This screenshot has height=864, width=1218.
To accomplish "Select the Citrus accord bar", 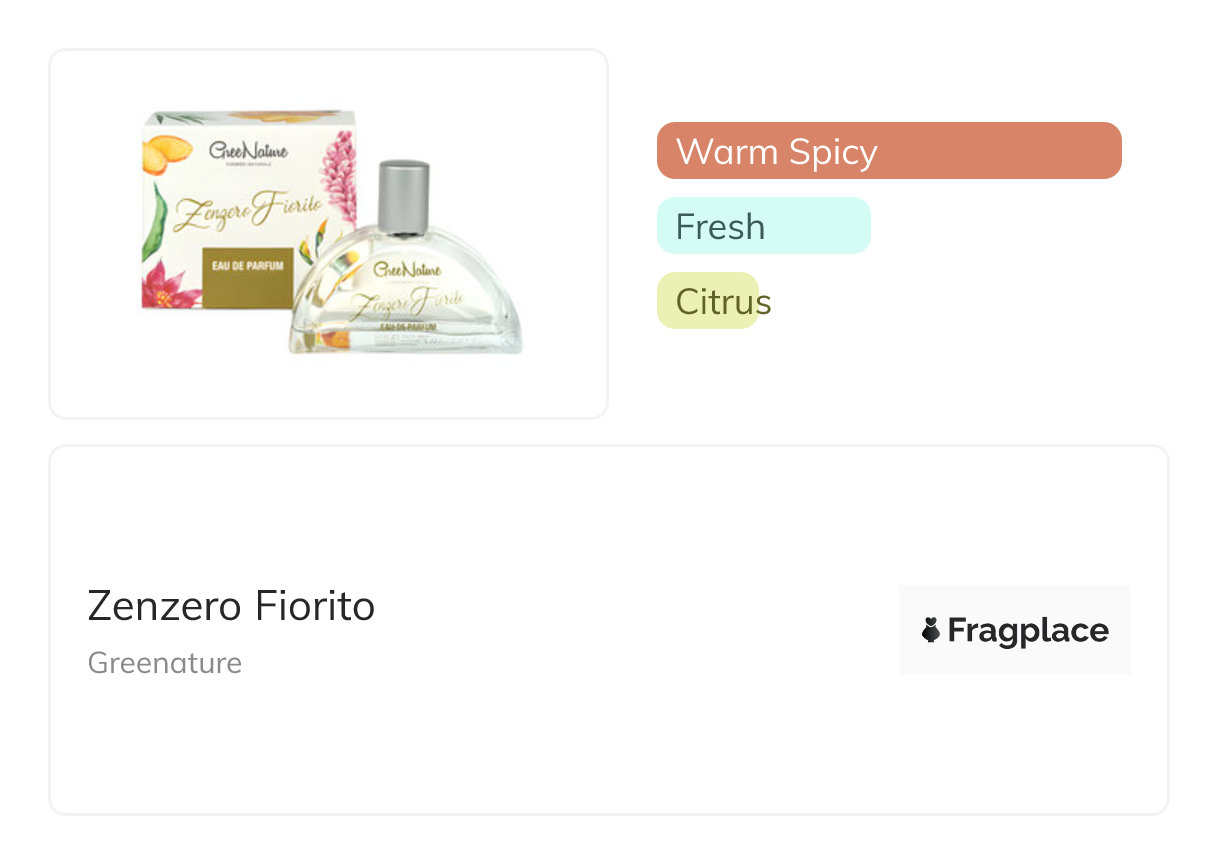I will coord(708,301).
